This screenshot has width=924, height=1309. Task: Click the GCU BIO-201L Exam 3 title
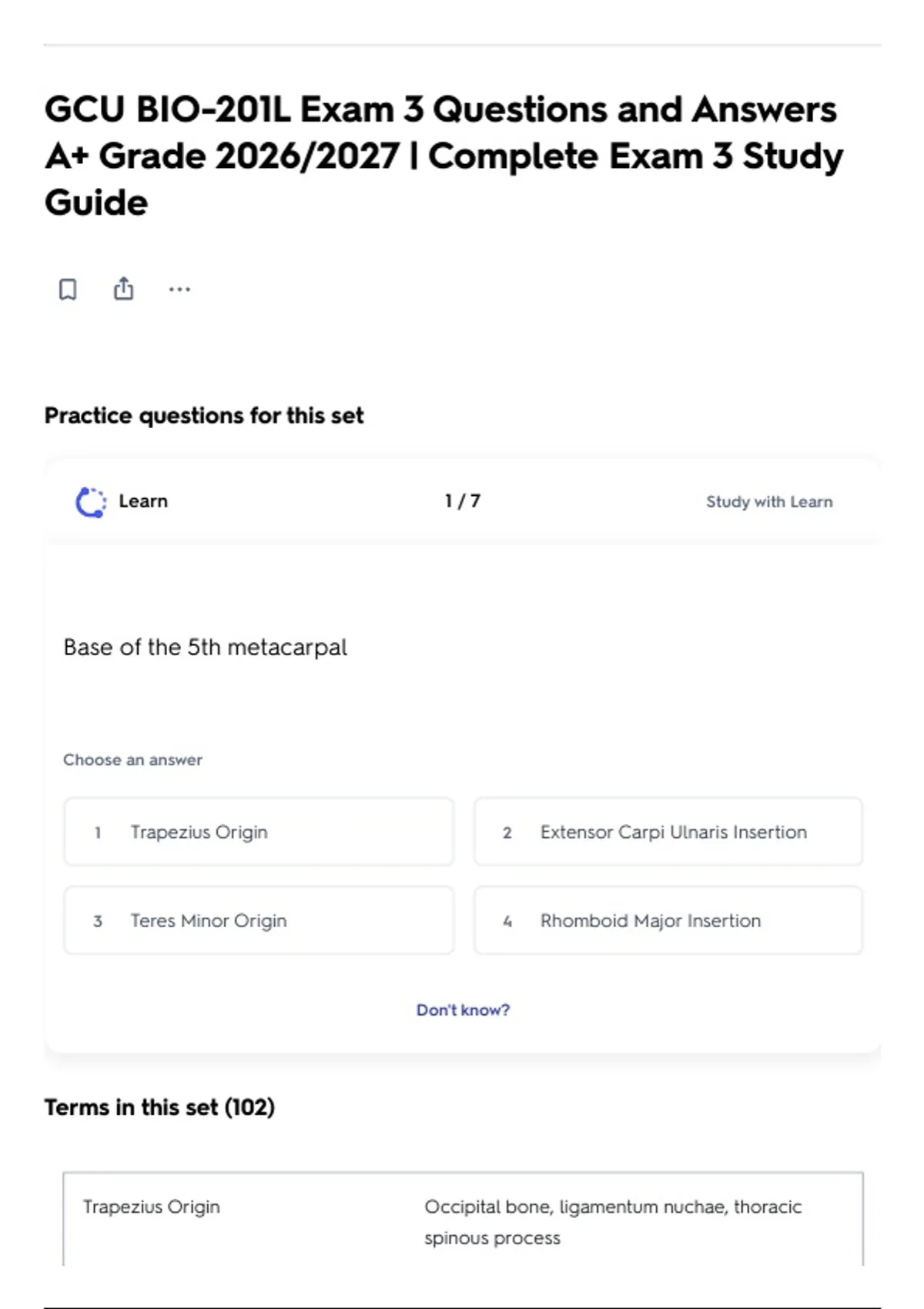click(x=444, y=156)
